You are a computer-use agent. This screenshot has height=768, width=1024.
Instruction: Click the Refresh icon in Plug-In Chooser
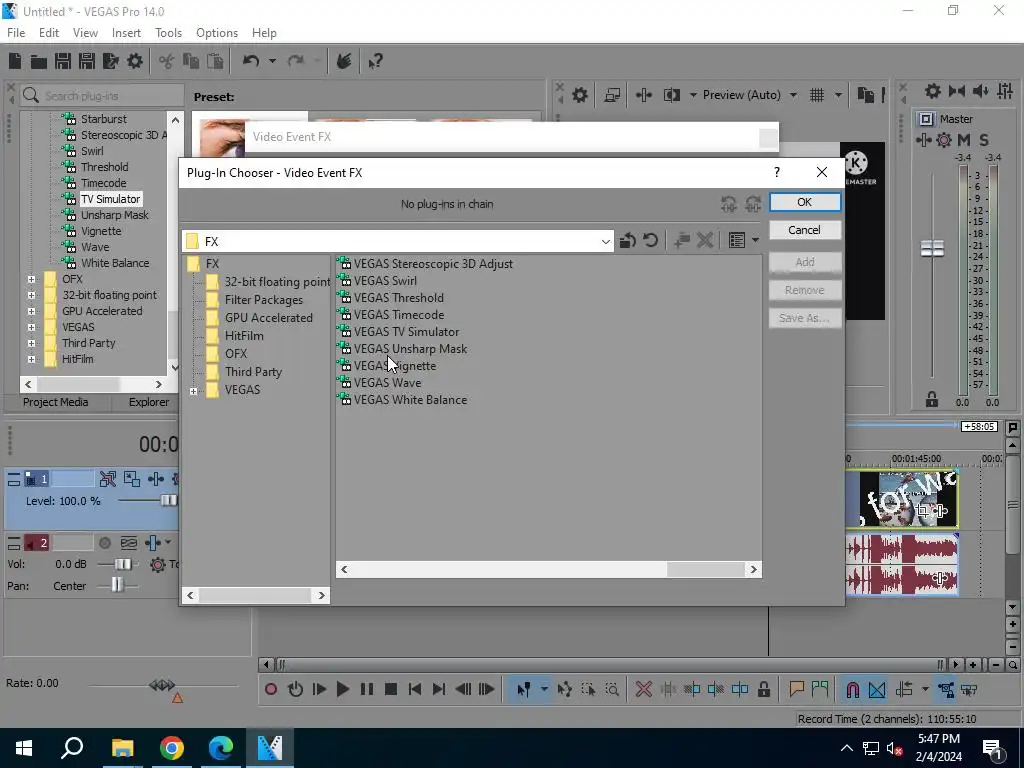tap(650, 240)
